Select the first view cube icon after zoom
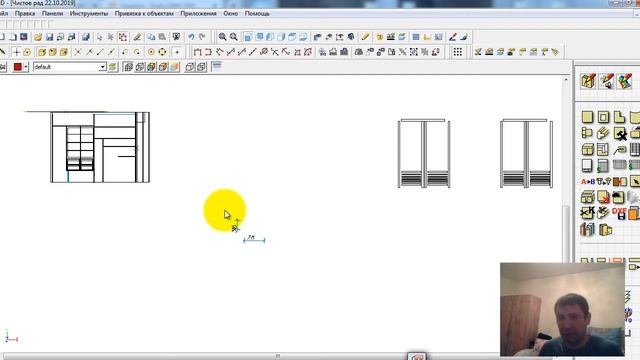Viewport: 640px width, 360px height. (248, 37)
